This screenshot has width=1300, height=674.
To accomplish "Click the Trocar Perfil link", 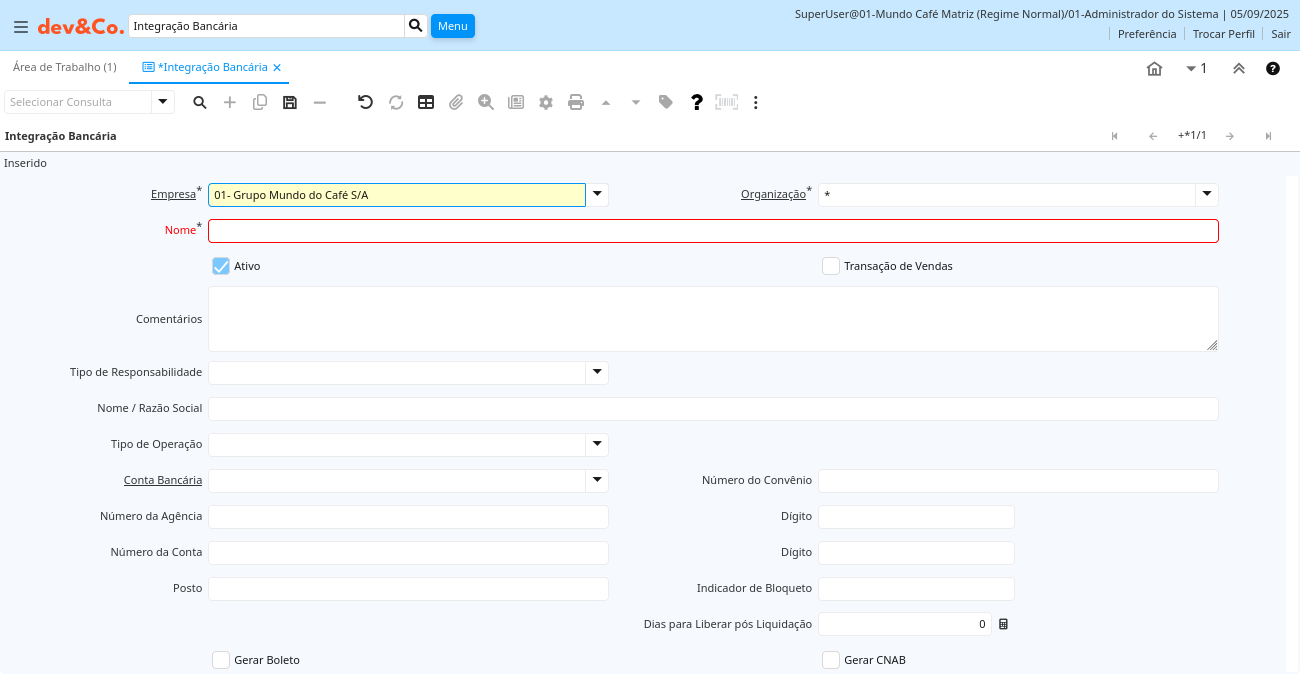I will (x=1223, y=34).
